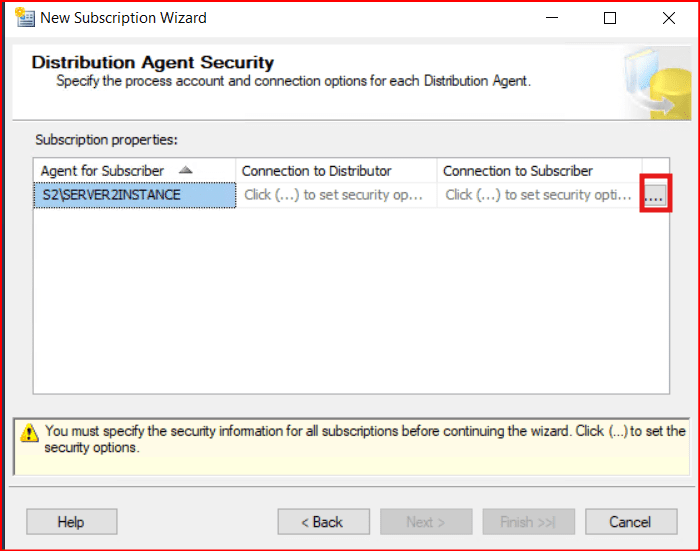Image resolution: width=700 pixels, height=551 pixels.
Task: Click the Connection to Subscriber cell
Action: (538, 195)
